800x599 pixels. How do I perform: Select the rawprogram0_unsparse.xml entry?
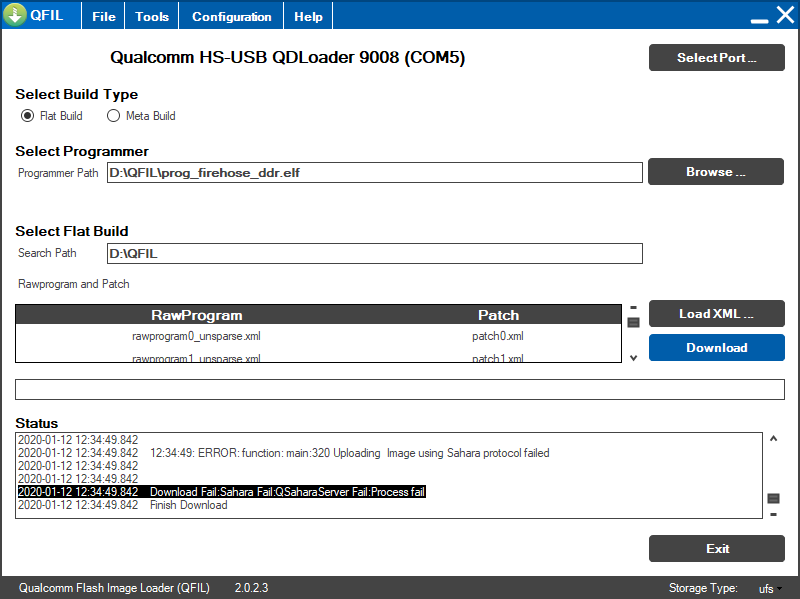click(196, 336)
